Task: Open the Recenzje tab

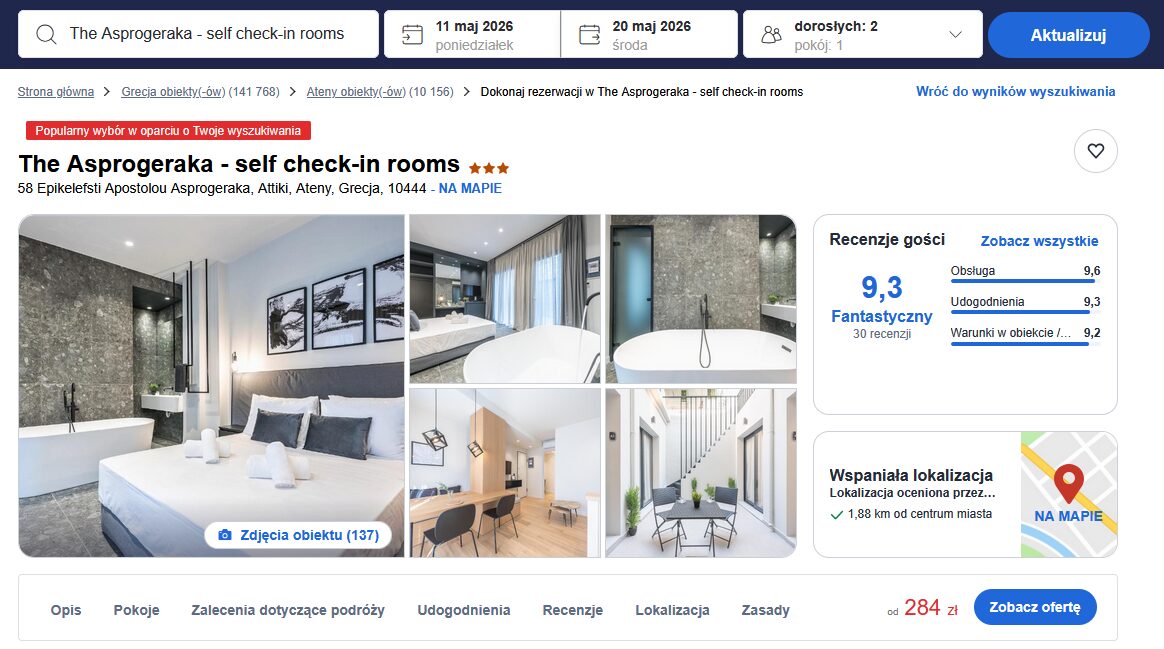Action: click(x=572, y=610)
